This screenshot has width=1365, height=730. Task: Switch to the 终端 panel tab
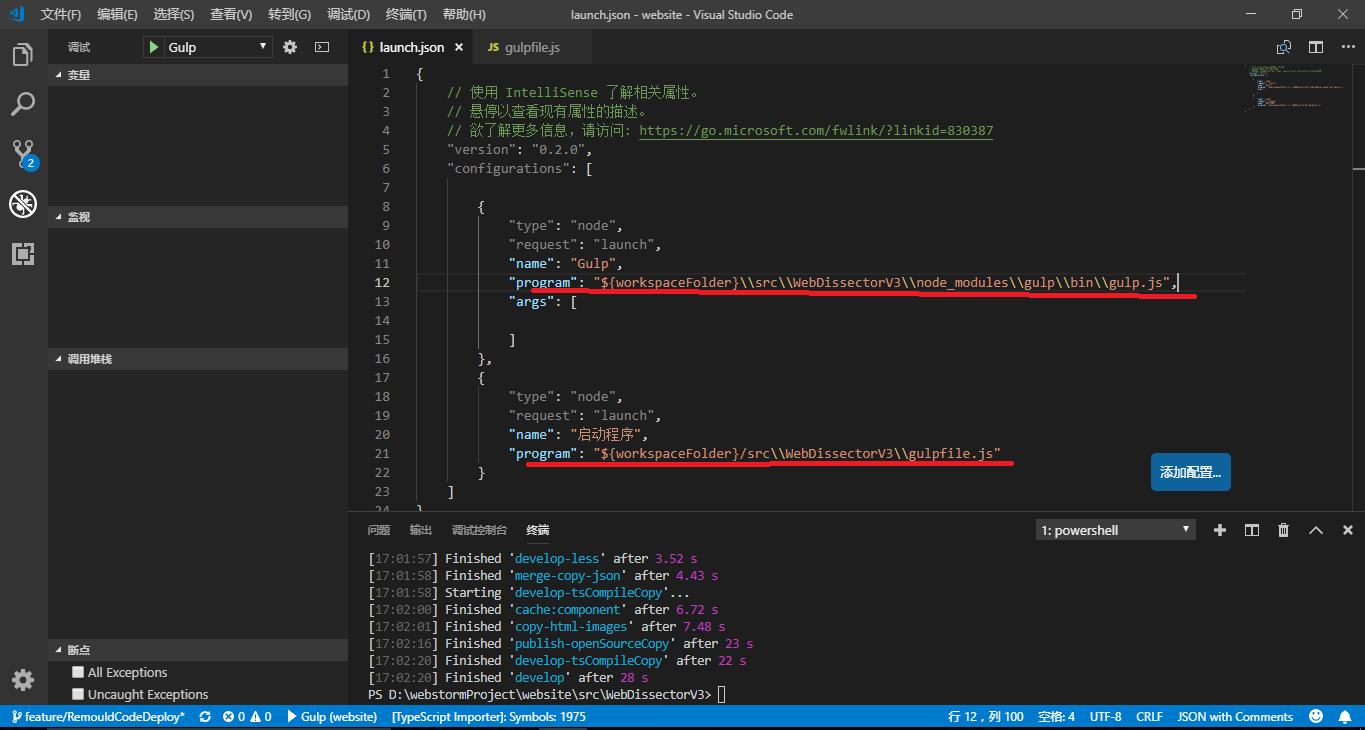point(538,530)
